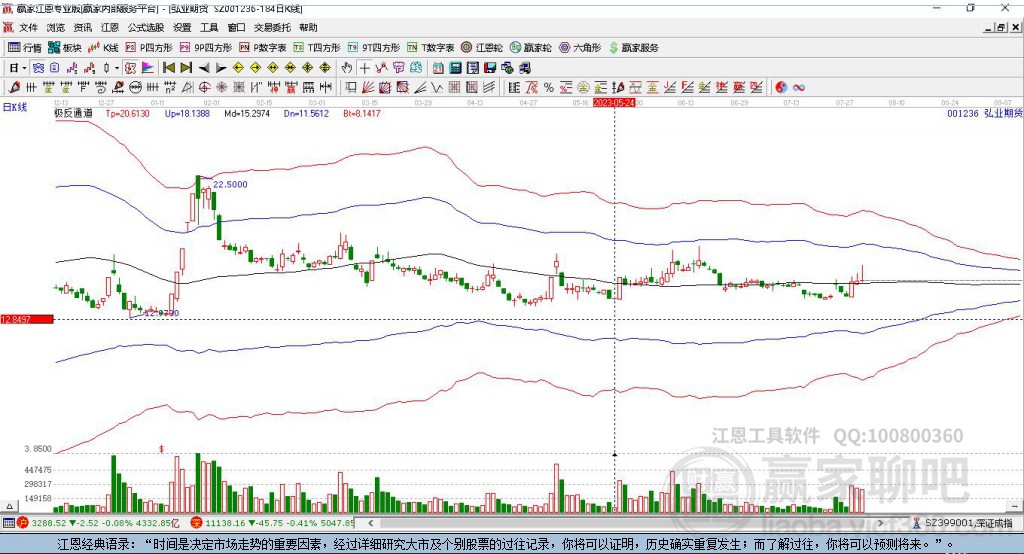Open 赢家服务 with the dollar icon

pyautogui.click(x=633, y=48)
